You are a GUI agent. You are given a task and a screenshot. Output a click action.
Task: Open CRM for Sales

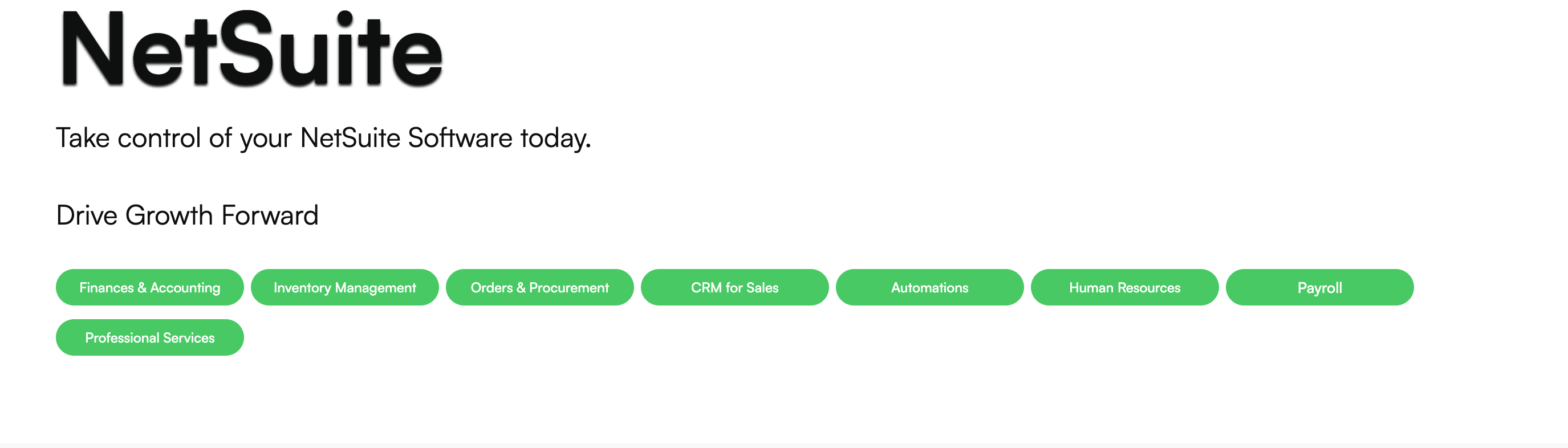(735, 287)
